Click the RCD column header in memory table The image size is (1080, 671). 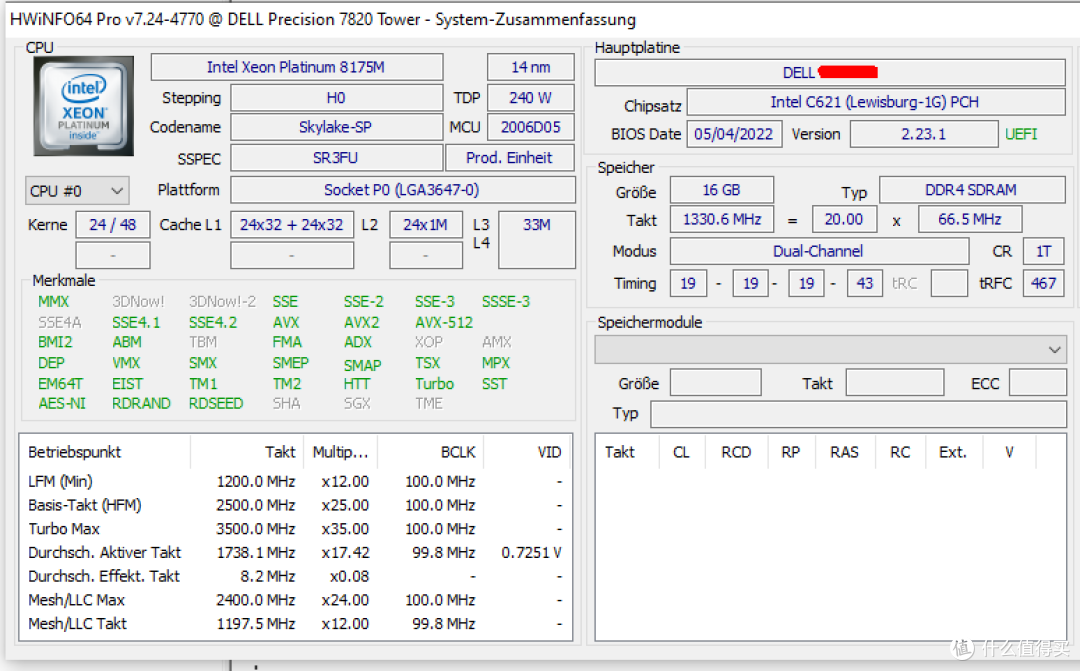[x=736, y=452]
